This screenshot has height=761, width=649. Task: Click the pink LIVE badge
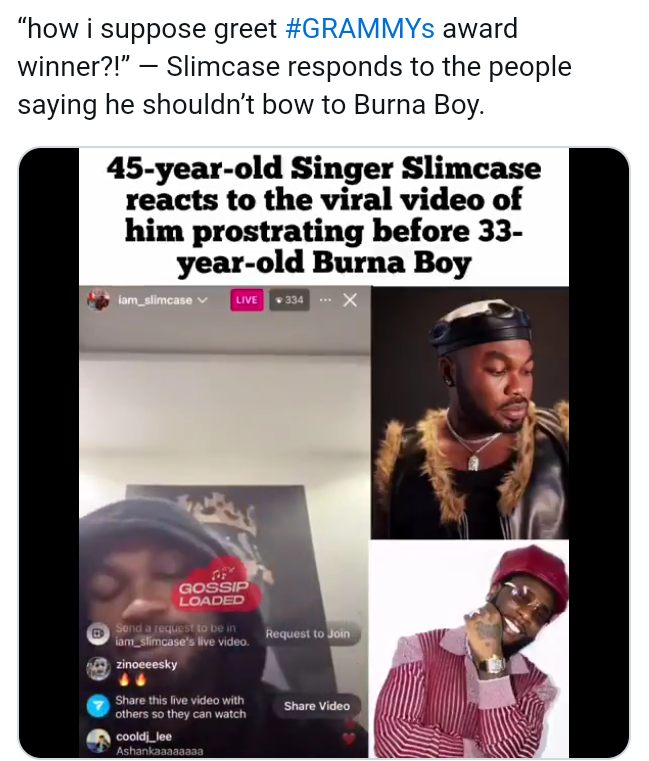(x=247, y=300)
